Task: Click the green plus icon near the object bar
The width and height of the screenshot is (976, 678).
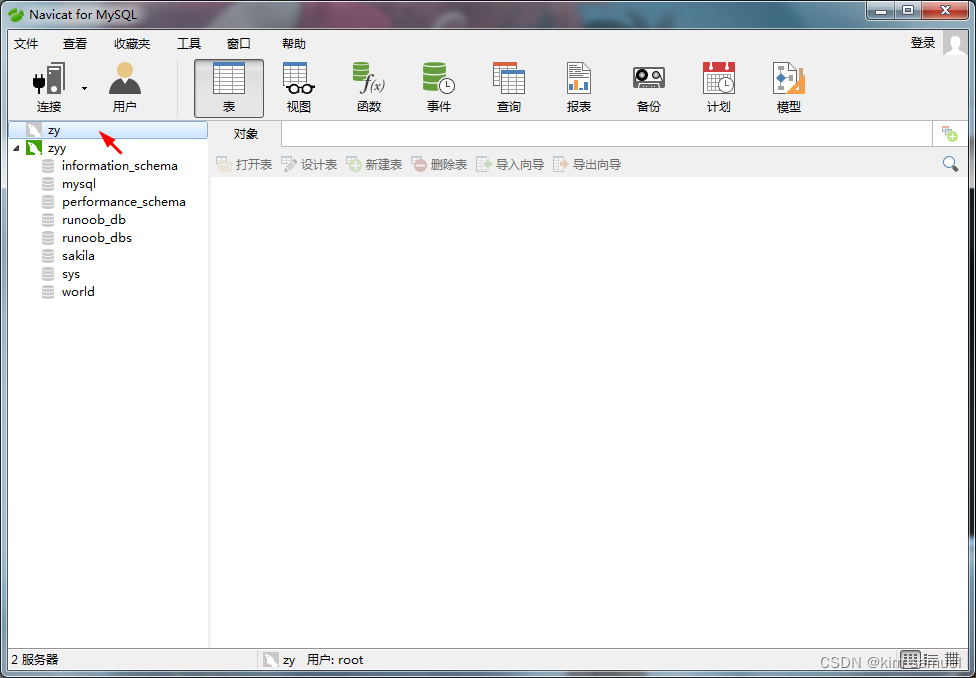Action: pos(948,133)
